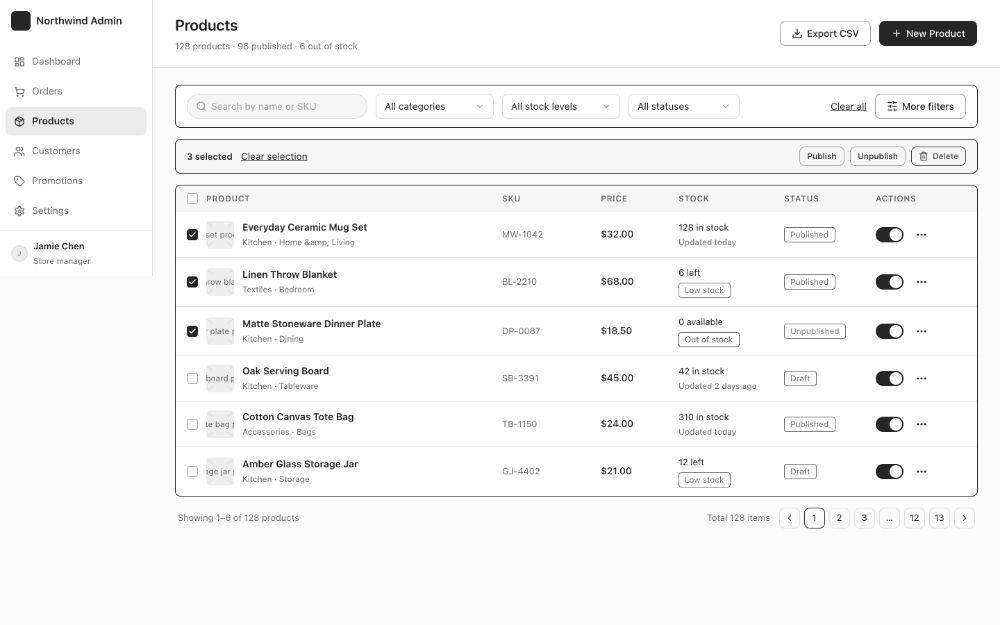
Task: Click the Cotton Canvas Tote Bag thumbnail
Action: point(220,424)
